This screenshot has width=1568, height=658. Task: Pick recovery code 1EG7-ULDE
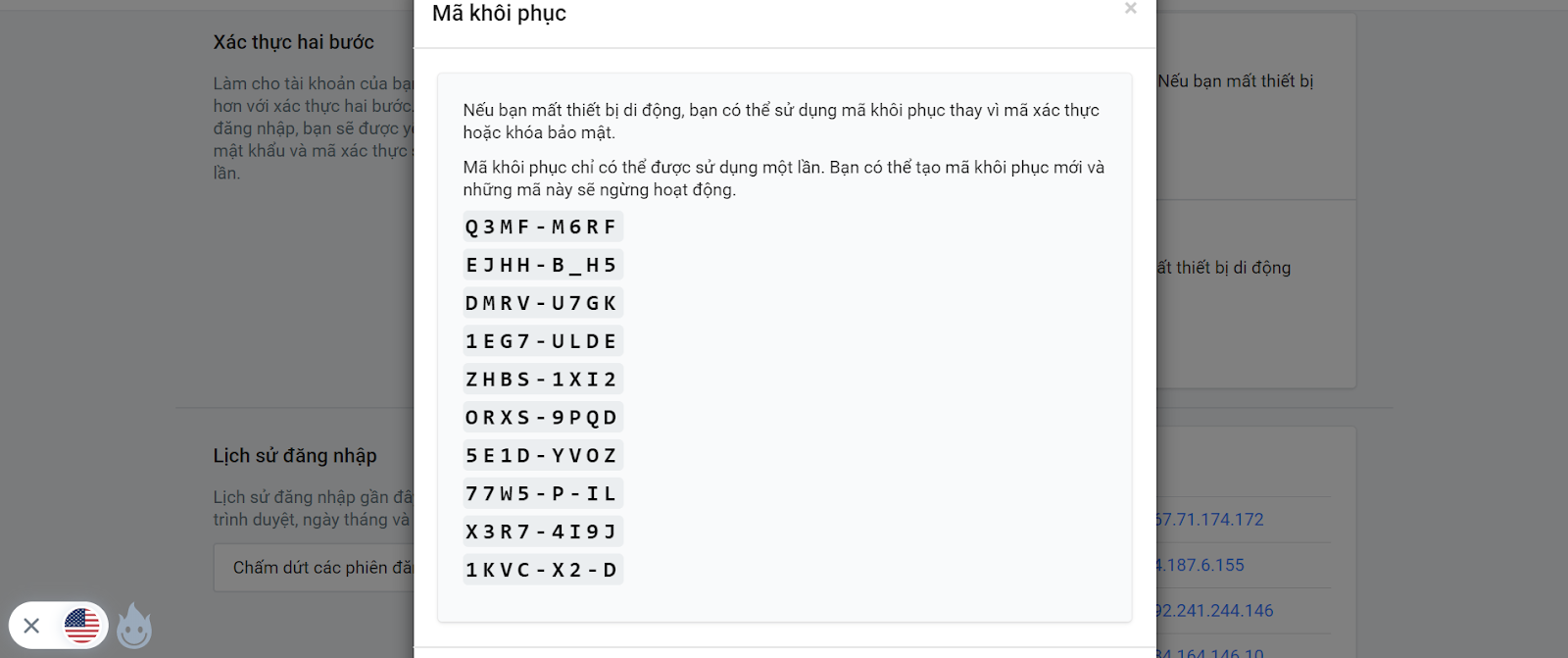point(541,342)
